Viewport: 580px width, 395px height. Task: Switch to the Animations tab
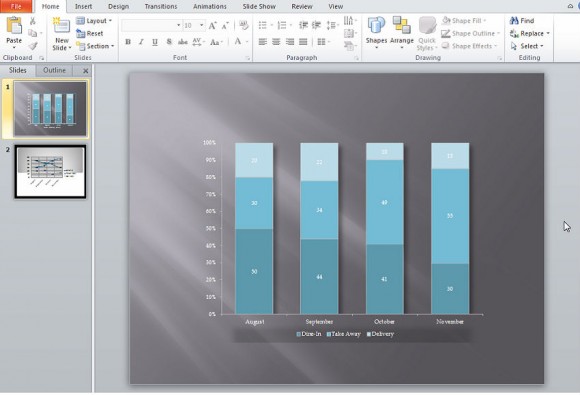[x=210, y=6]
